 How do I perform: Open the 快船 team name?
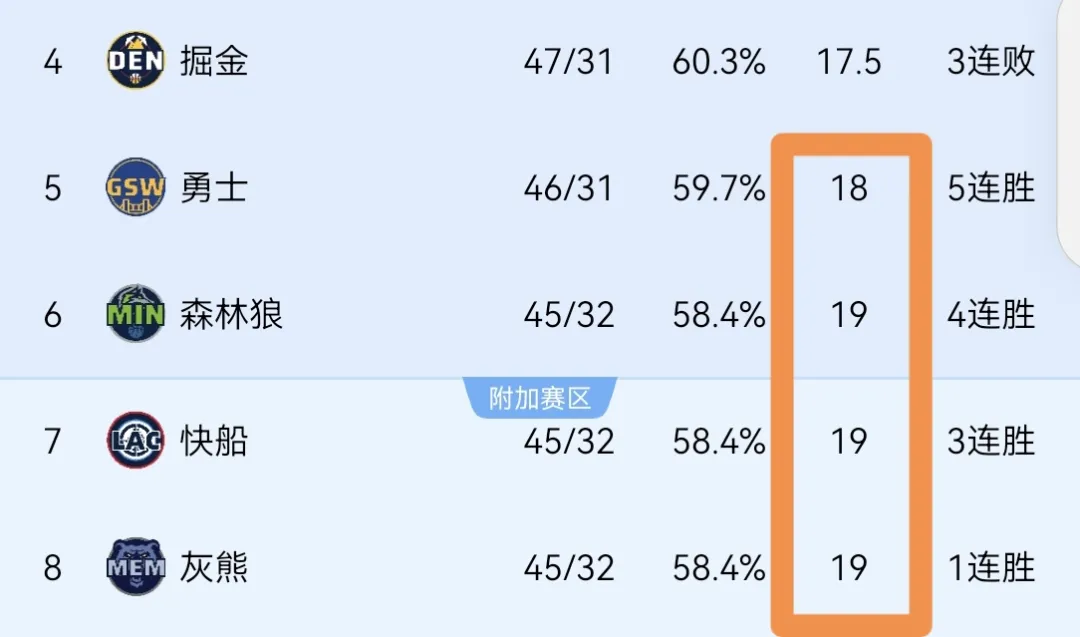click(x=214, y=441)
